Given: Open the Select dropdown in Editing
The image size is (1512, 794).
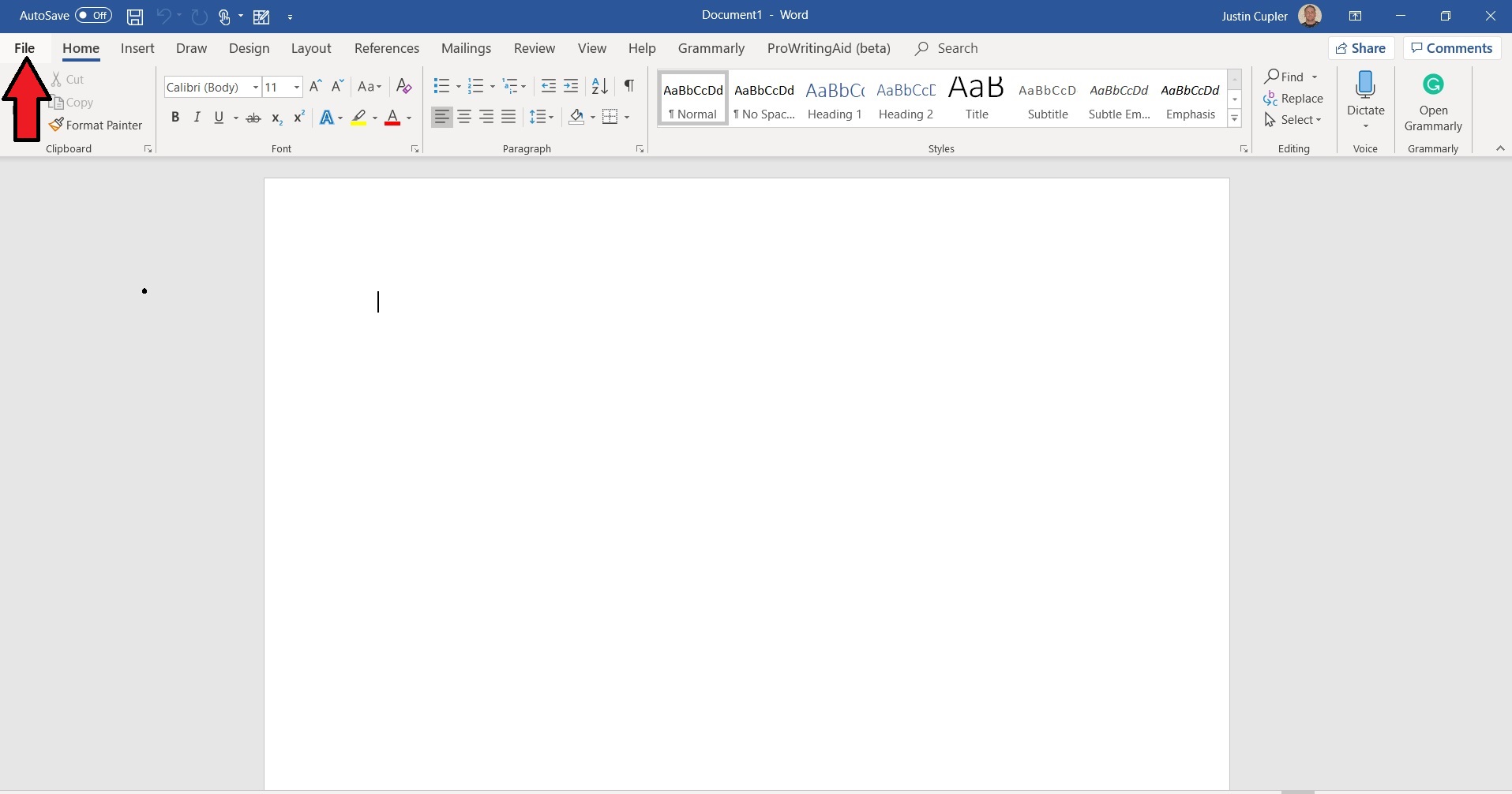Looking at the screenshot, I should pyautogui.click(x=1293, y=120).
